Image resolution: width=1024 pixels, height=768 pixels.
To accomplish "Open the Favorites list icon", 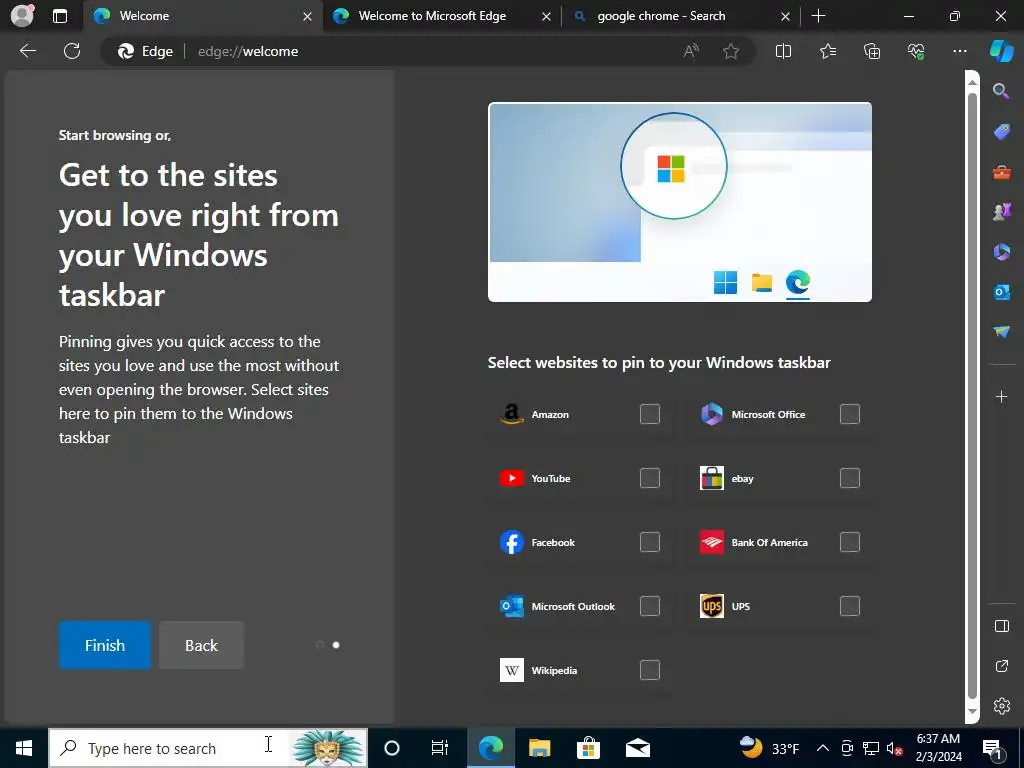I will coord(827,51).
